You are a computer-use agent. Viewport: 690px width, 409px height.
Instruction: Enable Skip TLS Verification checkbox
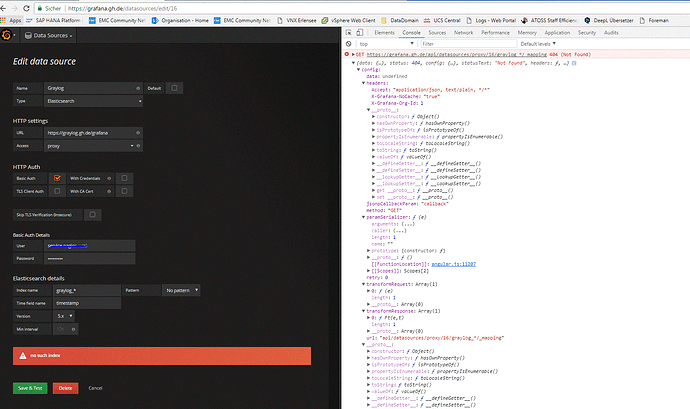tap(92, 214)
